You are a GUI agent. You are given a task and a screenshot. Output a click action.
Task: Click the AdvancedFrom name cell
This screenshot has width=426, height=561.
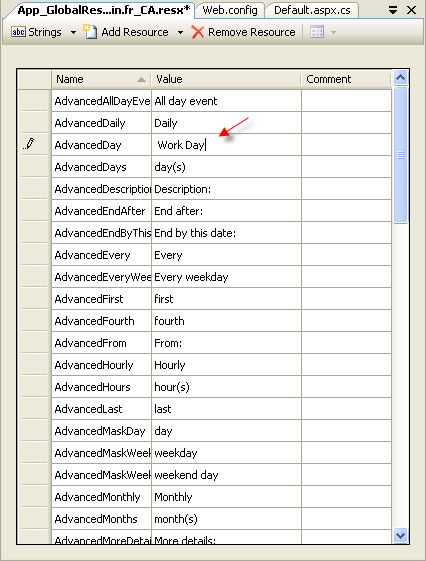coord(102,343)
